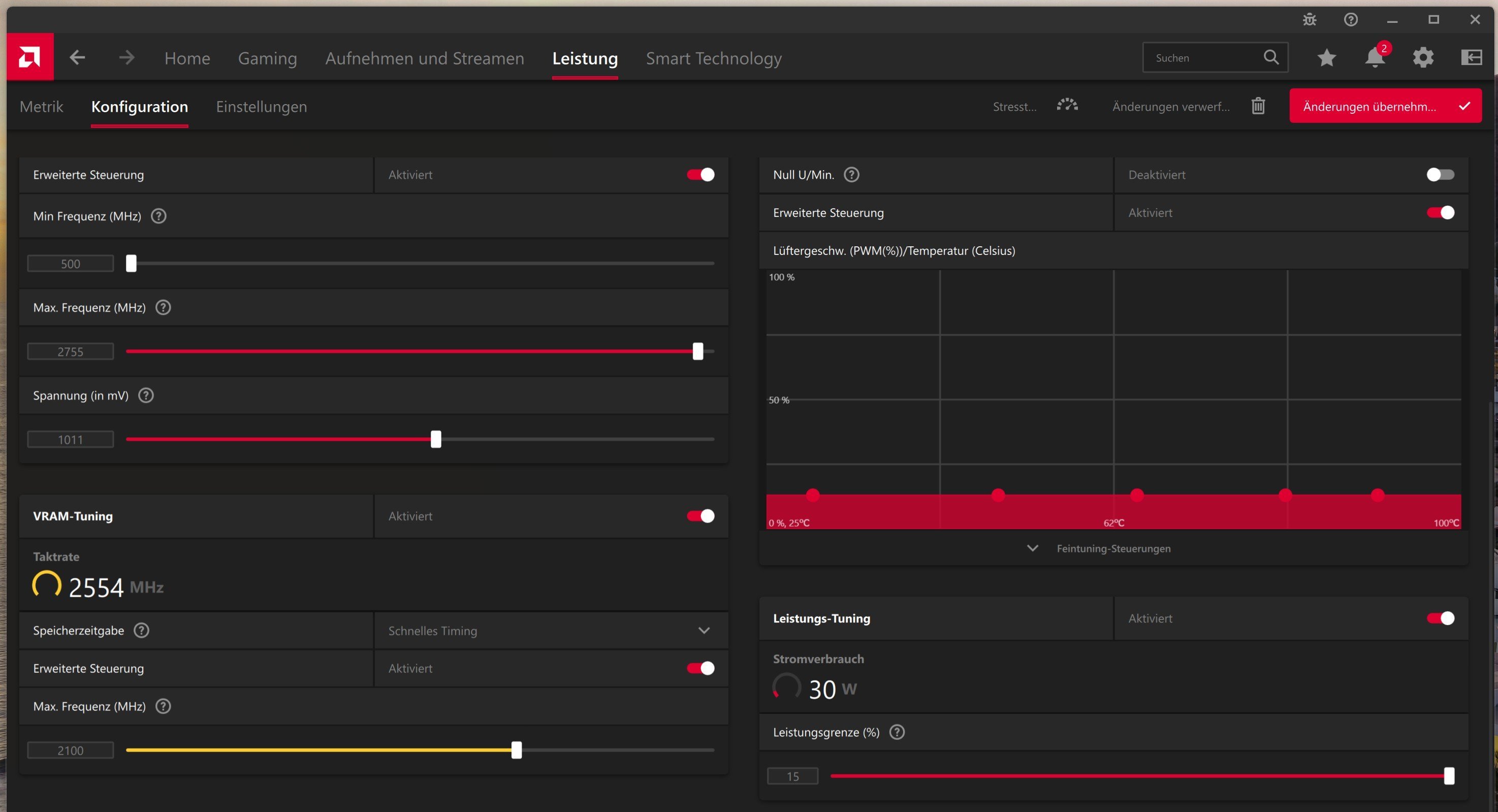Screen dimensions: 1498x812
Task: Open the settings gear icon
Action: click(x=1423, y=57)
